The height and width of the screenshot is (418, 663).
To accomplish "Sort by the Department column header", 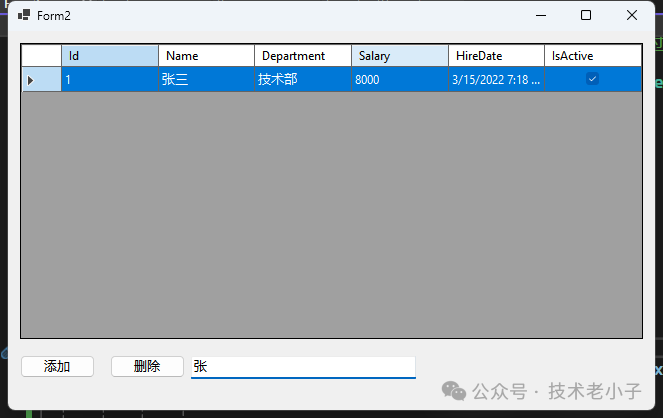I will coord(302,56).
